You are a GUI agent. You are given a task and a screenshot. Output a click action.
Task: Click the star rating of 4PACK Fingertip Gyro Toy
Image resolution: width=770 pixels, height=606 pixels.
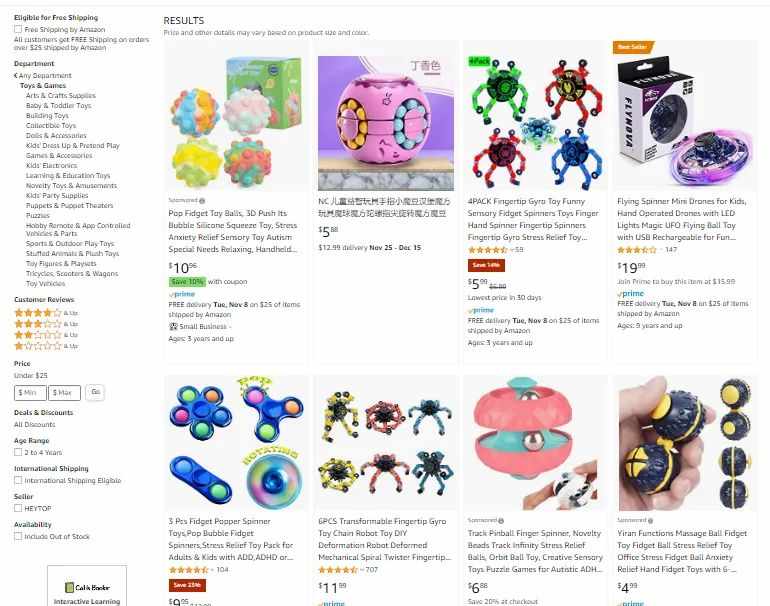click(x=487, y=250)
